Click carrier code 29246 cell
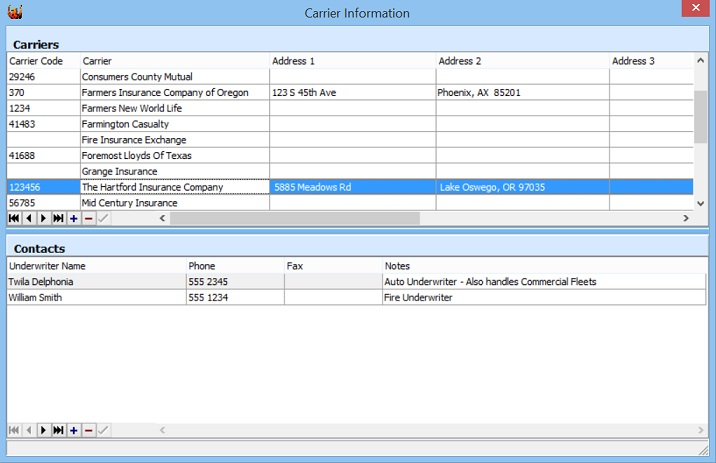Viewport: 716px width, 463px height. pyautogui.click(x=43, y=77)
